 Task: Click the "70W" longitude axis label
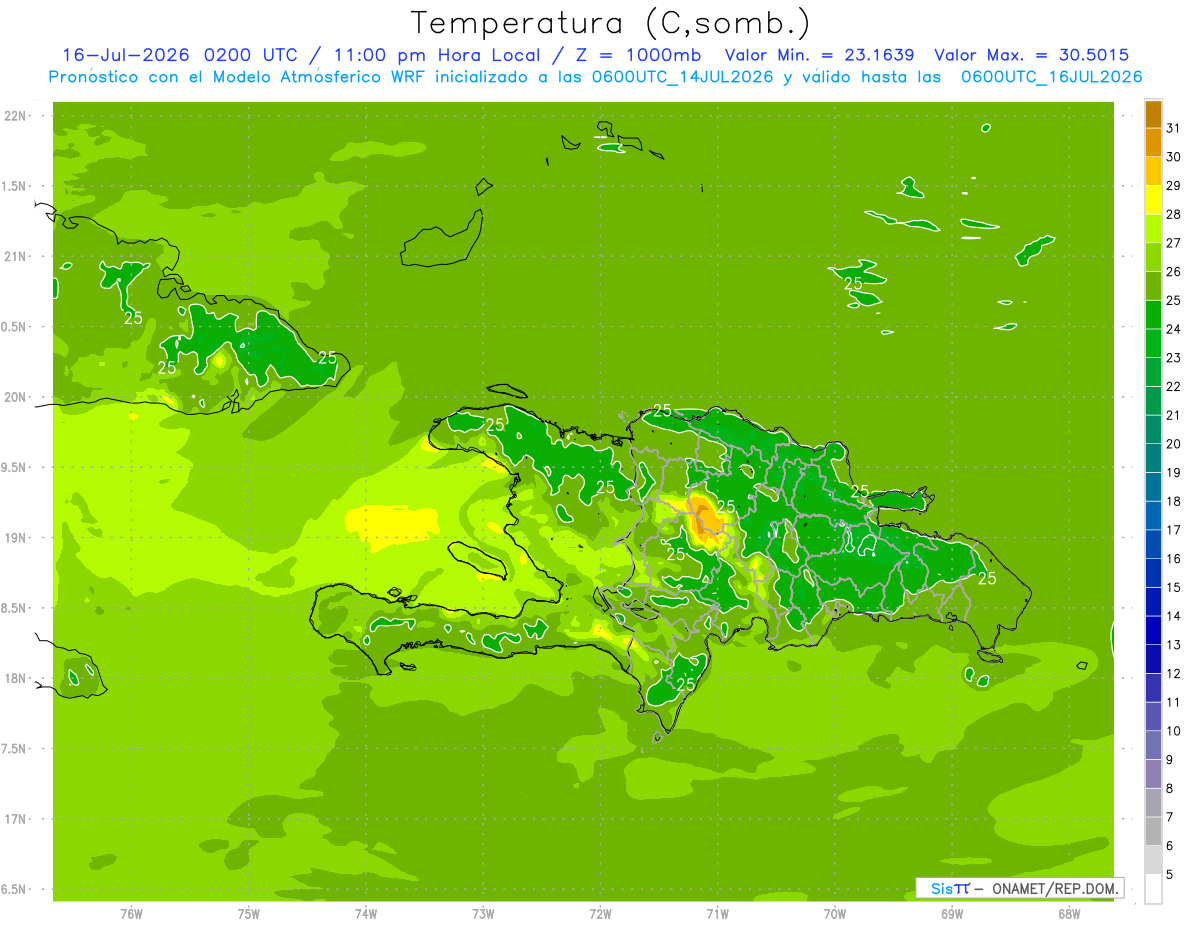(835, 914)
